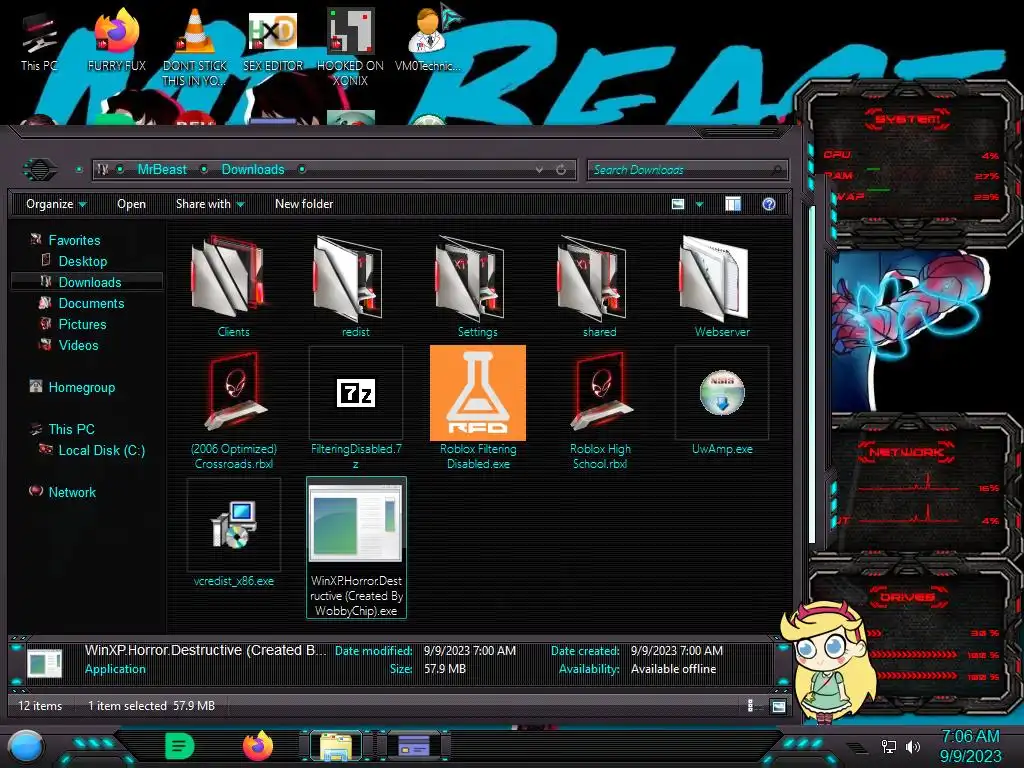
Task: Expand the address bar history dropdown
Action: point(539,170)
